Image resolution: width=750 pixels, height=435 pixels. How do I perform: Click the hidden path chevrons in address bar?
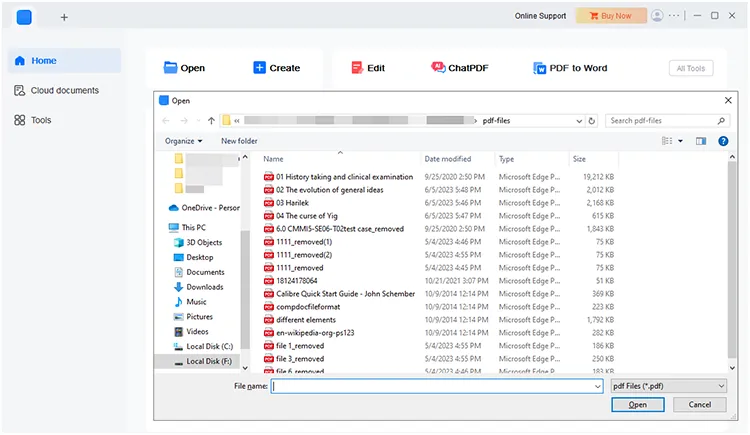point(237,121)
